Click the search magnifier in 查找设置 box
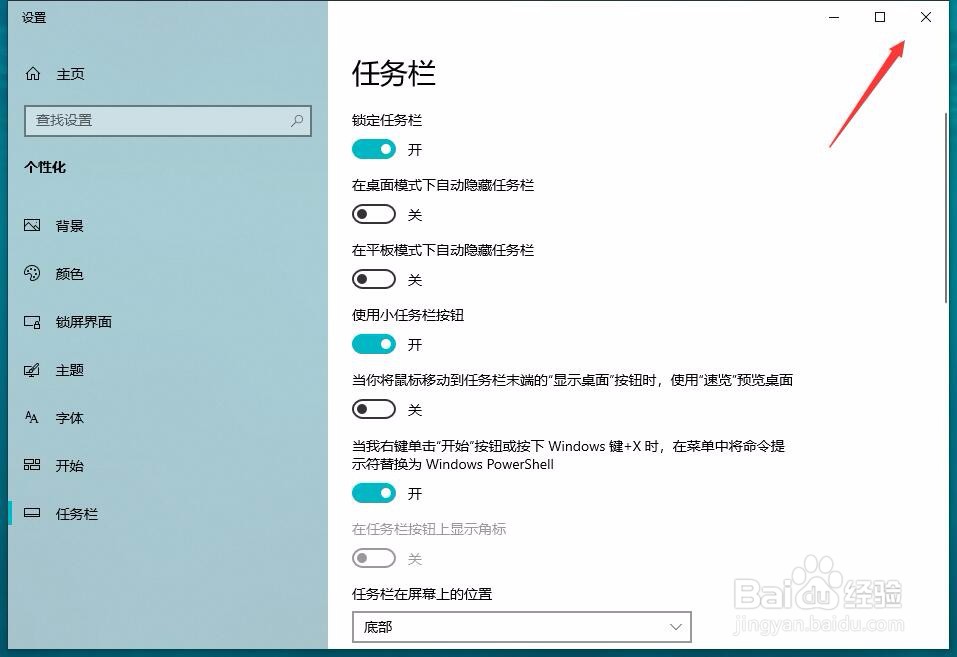The image size is (957, 657). click(x=295, y=120)
